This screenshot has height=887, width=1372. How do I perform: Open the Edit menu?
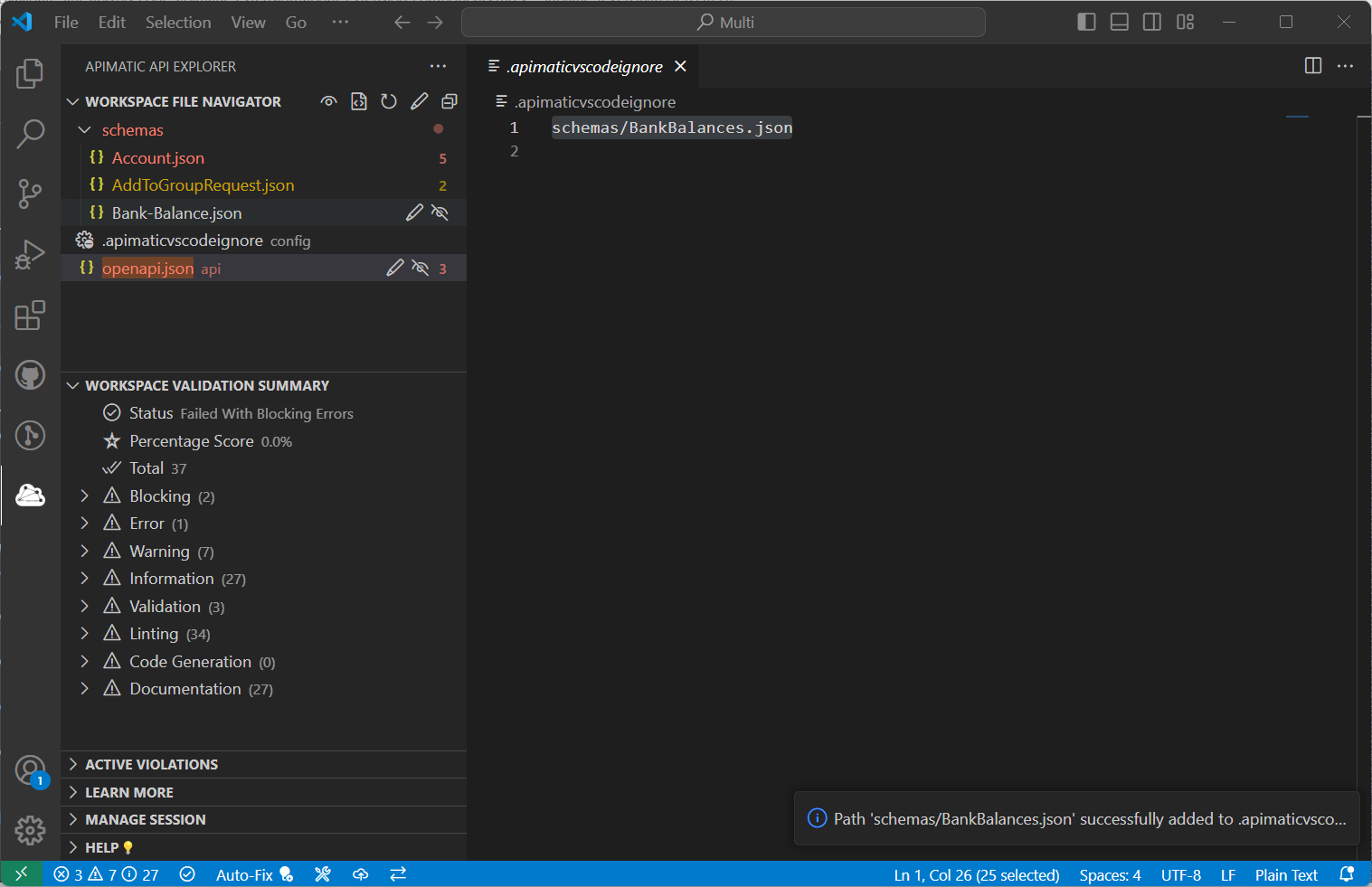(x=112, y=22)
